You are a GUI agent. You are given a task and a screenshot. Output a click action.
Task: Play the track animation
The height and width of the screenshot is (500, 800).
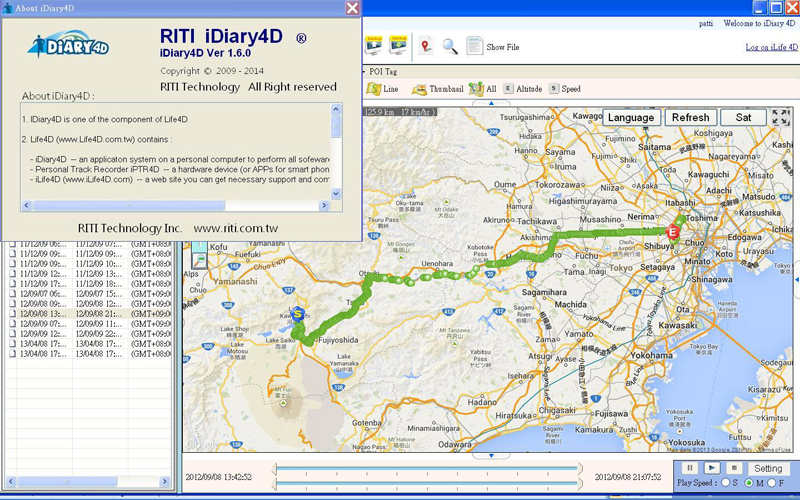click(x=712, y=467)
